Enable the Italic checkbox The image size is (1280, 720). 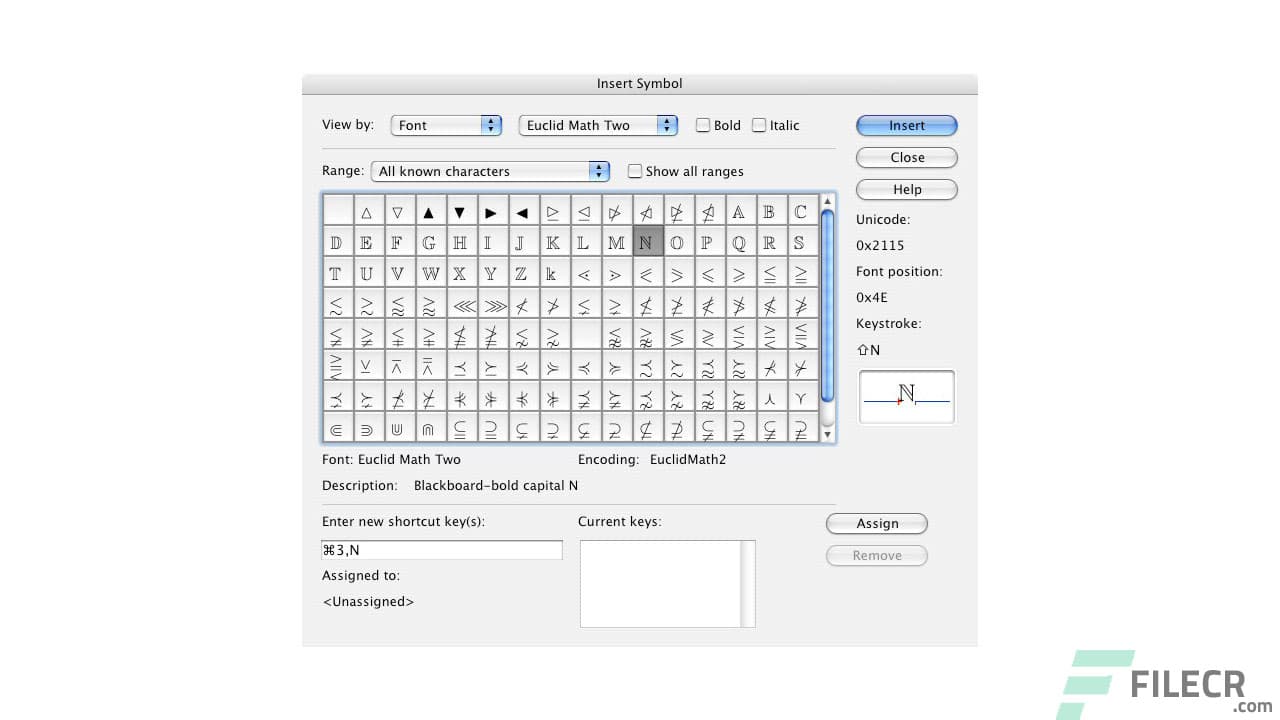758,125
